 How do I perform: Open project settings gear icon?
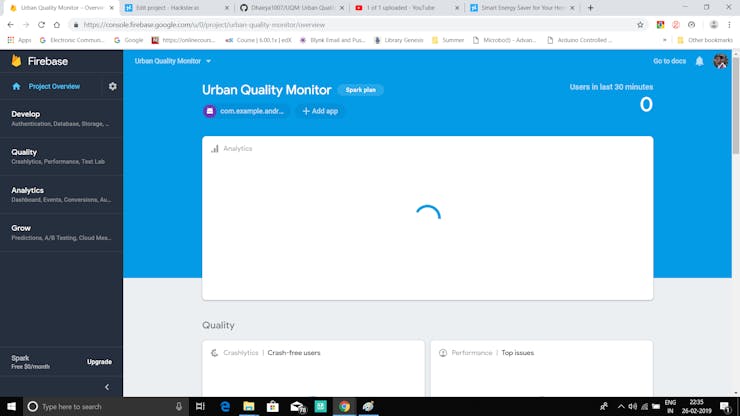(x=112, y=86)
